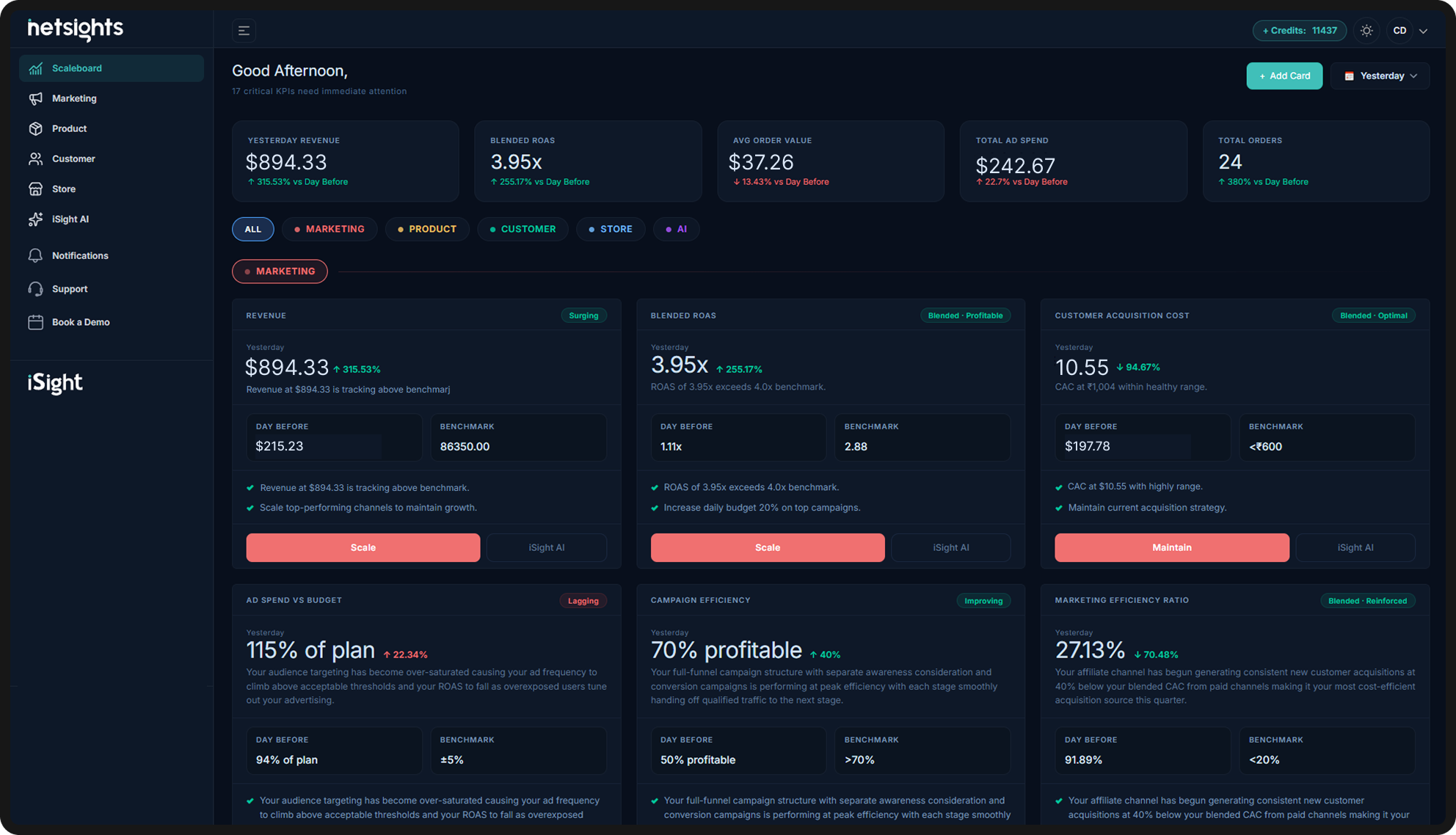Open Store in the sidebar
Viewport: 1456px width, 835px height.
click(112, 189)
